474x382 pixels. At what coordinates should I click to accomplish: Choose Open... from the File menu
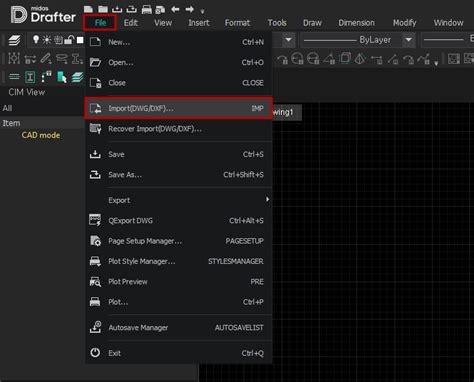click(x=179, y=62)
